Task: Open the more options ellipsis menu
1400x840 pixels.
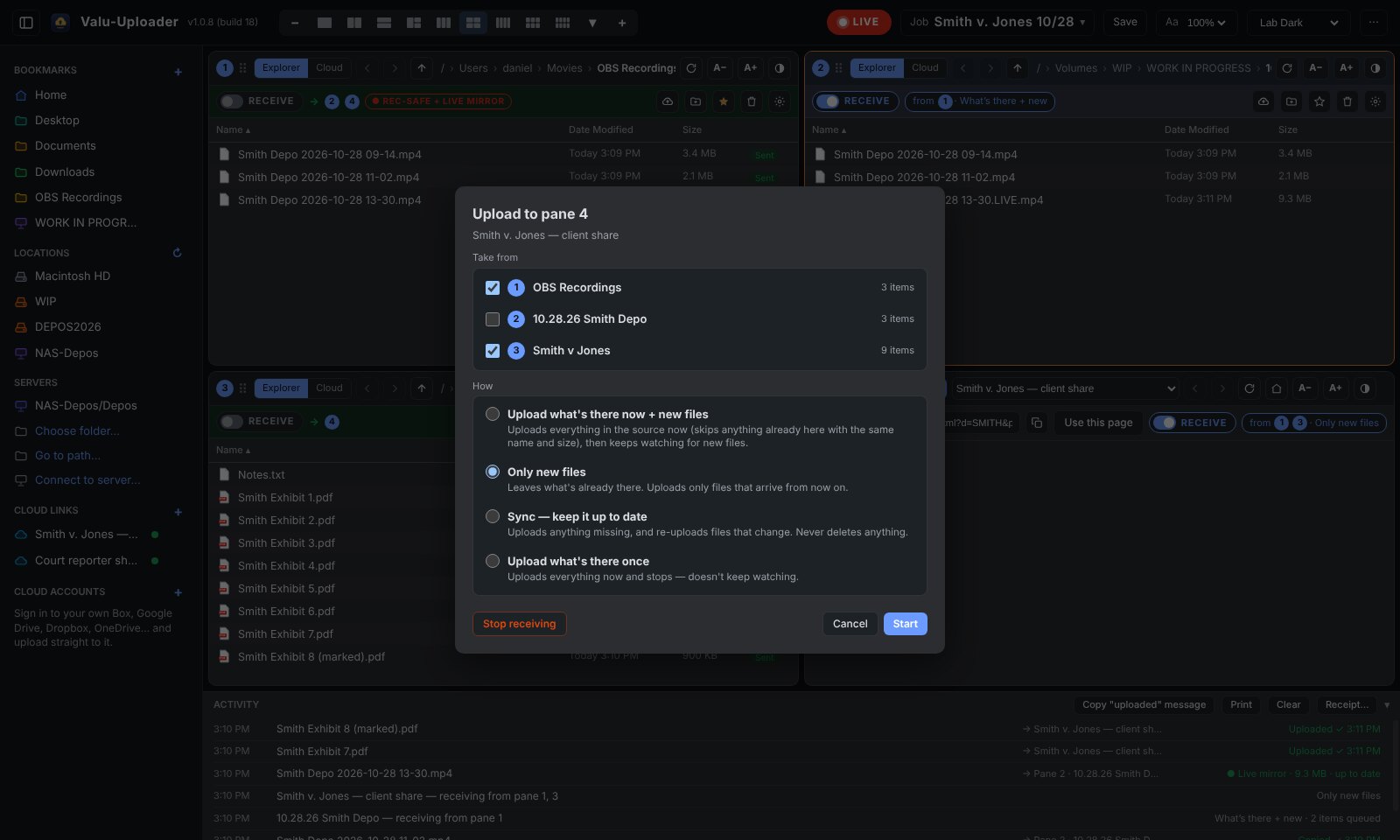Action: [x=1374, y=23]
